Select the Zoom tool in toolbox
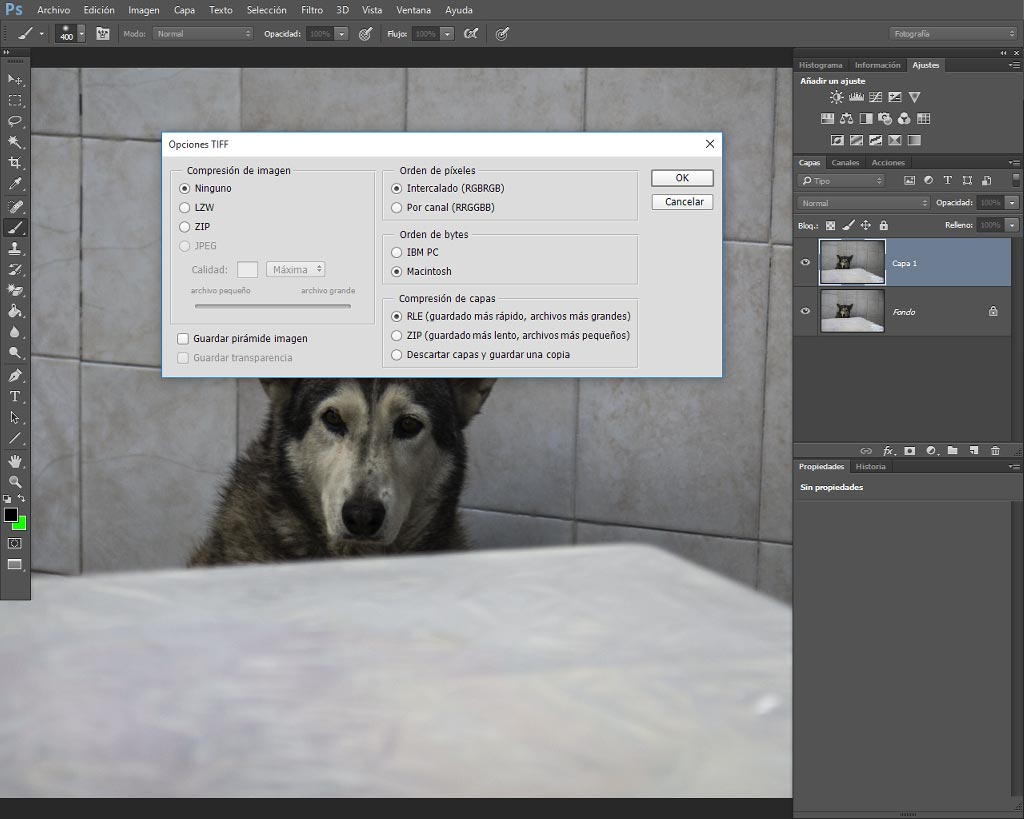Image resolution: width=1024 pixels, height=819 pixels. (x=14, y=482)
